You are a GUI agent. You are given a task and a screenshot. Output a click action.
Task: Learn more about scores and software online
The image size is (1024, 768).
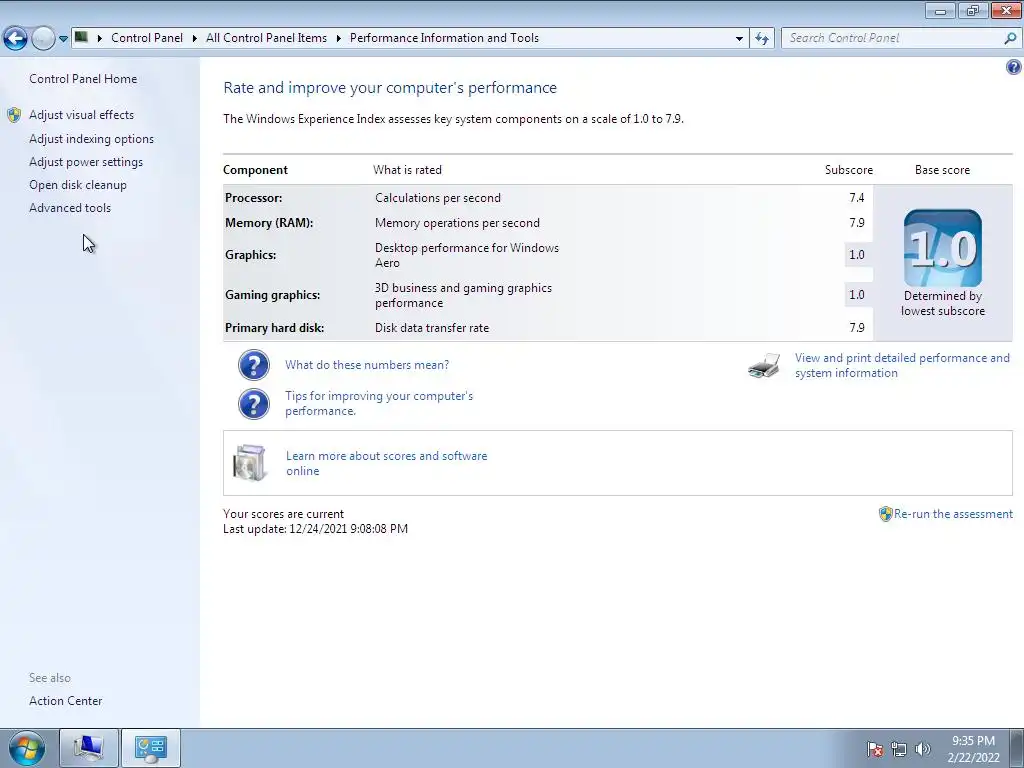(387, 464)
